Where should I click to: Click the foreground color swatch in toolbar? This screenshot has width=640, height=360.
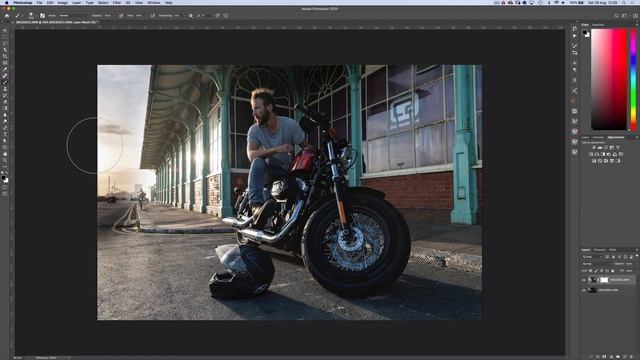4,177
